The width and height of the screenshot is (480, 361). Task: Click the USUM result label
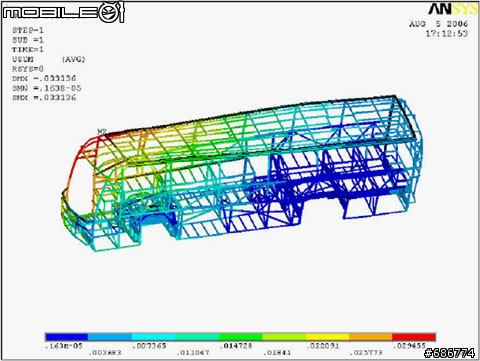pos(23,59)
